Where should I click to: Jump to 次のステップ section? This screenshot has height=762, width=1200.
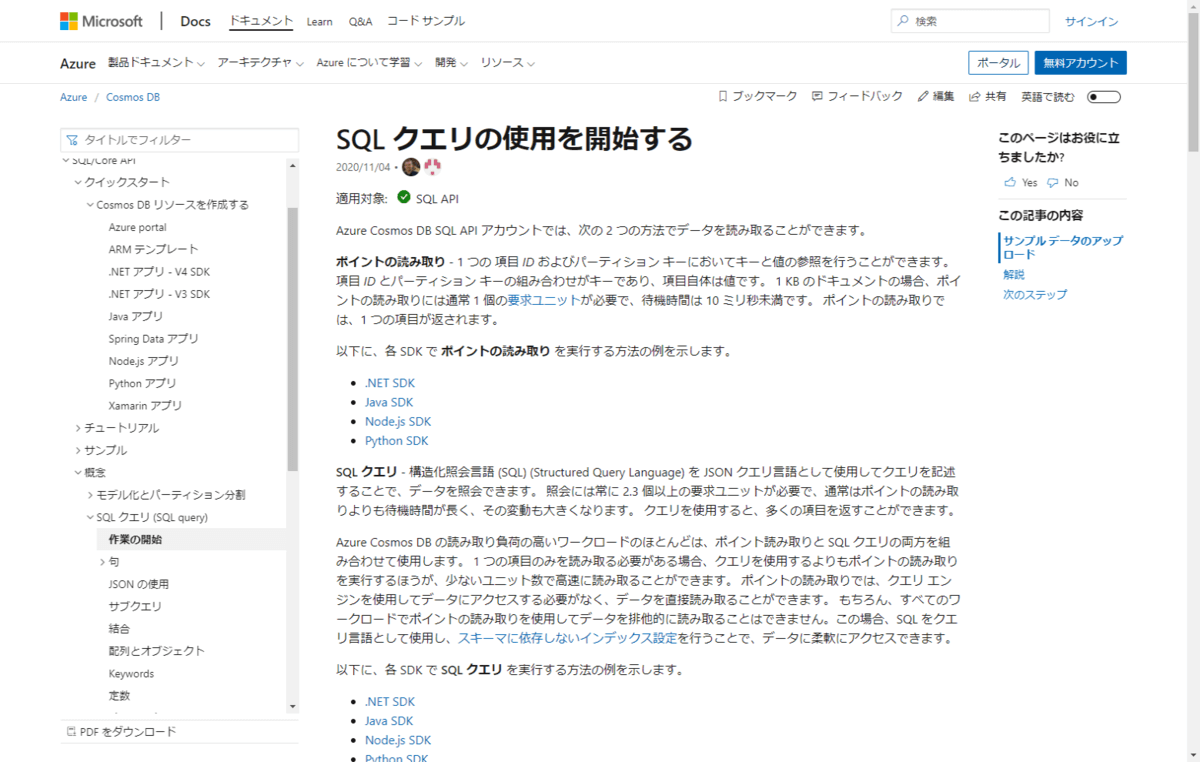[x=1035, y=295]
